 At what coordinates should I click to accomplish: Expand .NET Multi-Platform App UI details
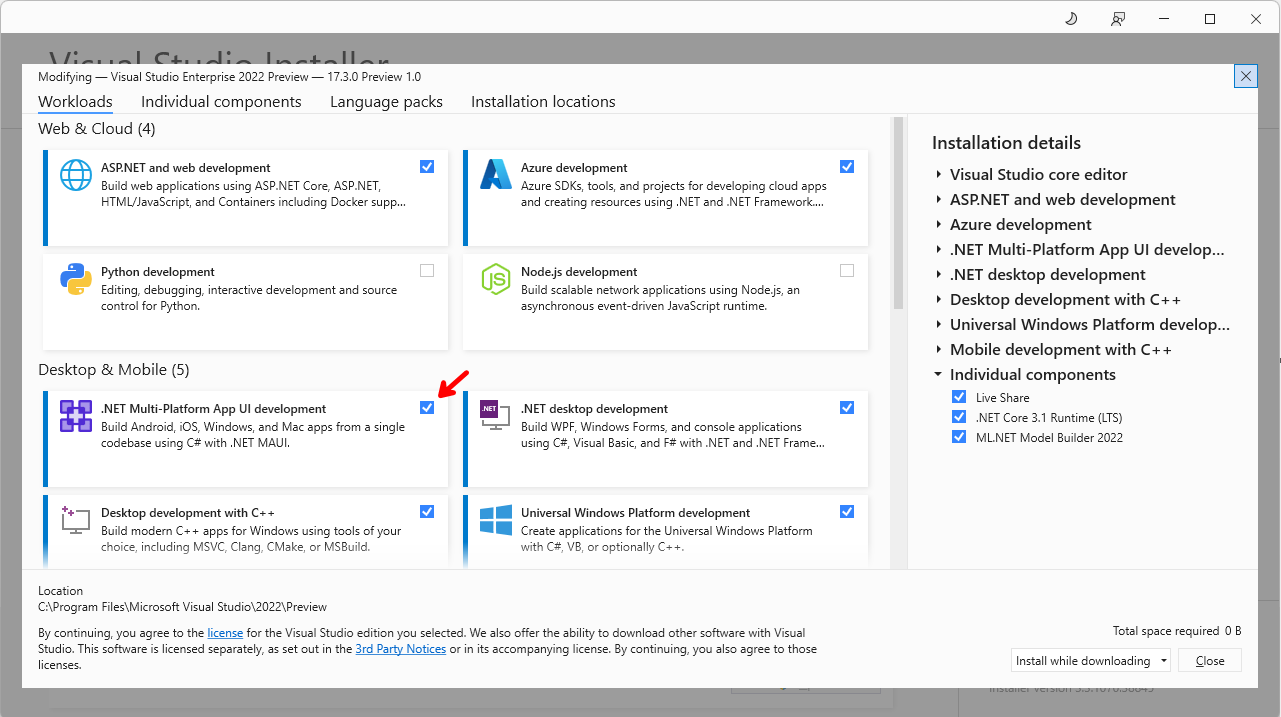pos(939,250)
